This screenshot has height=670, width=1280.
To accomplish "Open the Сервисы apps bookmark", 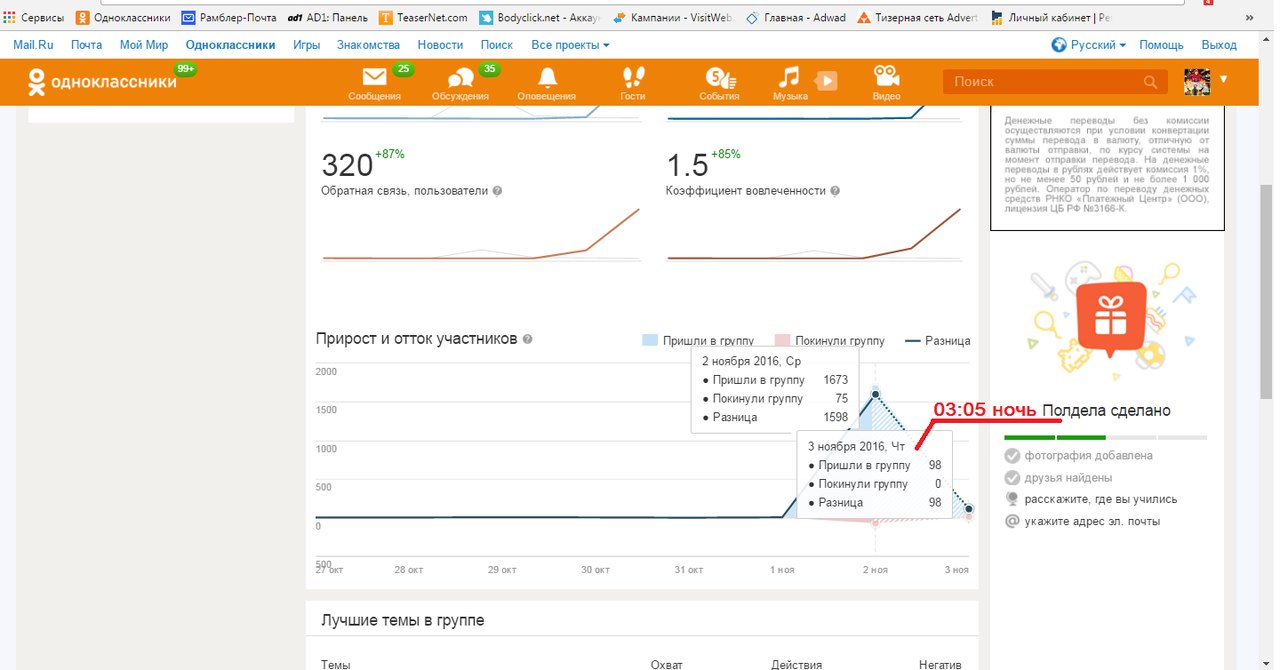I will pos(35,17).
